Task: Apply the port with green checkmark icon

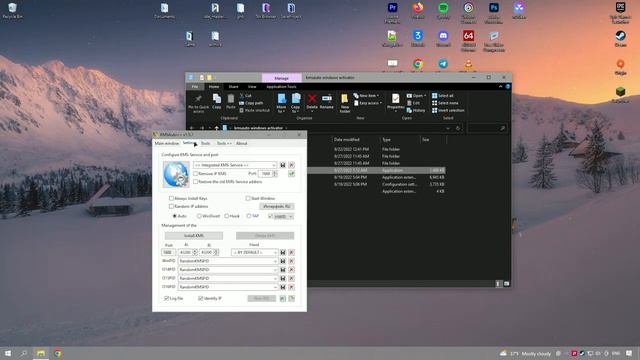Action: (x=291, y=174)
